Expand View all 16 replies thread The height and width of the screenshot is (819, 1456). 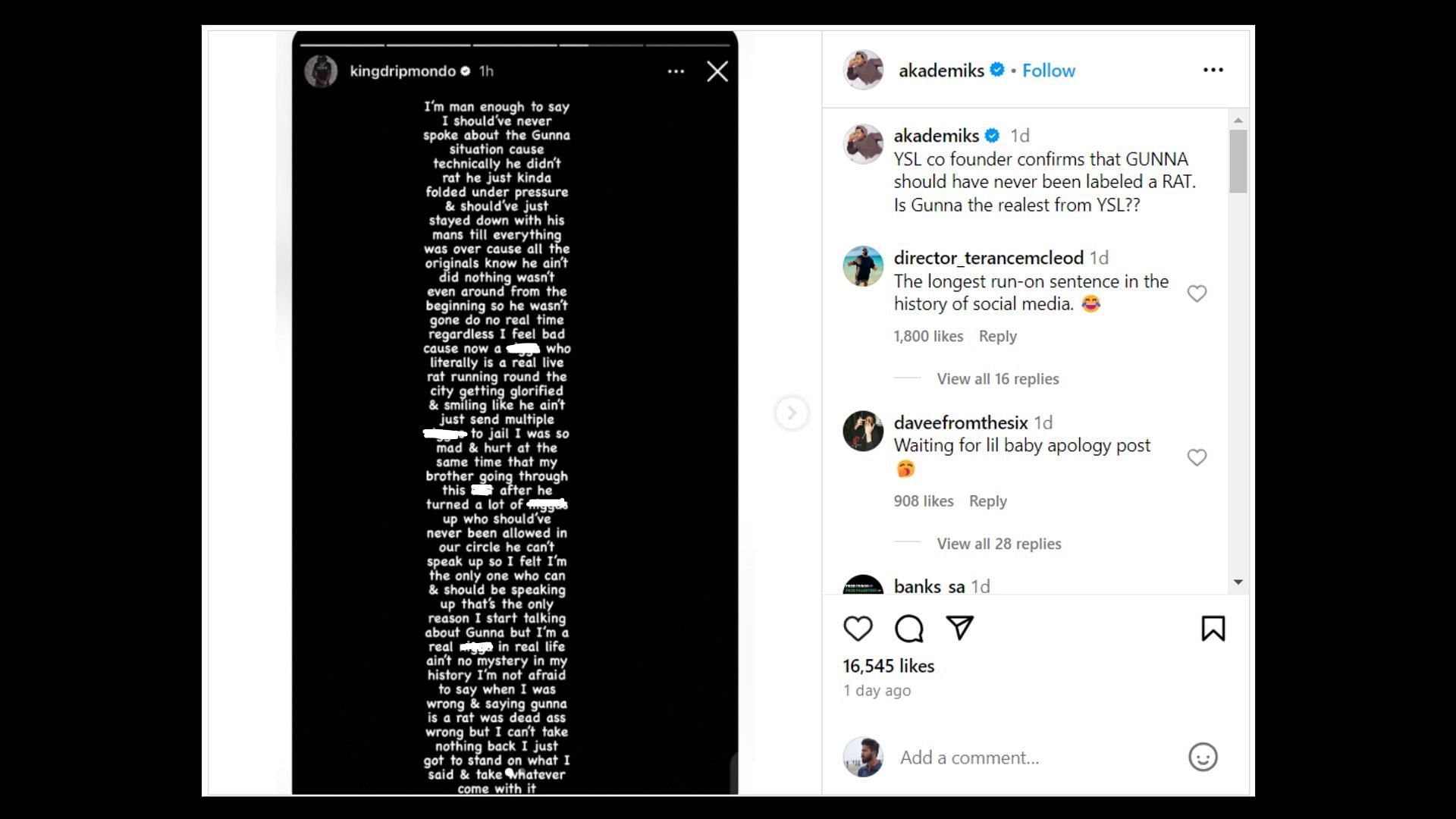[x=998, y=378]
